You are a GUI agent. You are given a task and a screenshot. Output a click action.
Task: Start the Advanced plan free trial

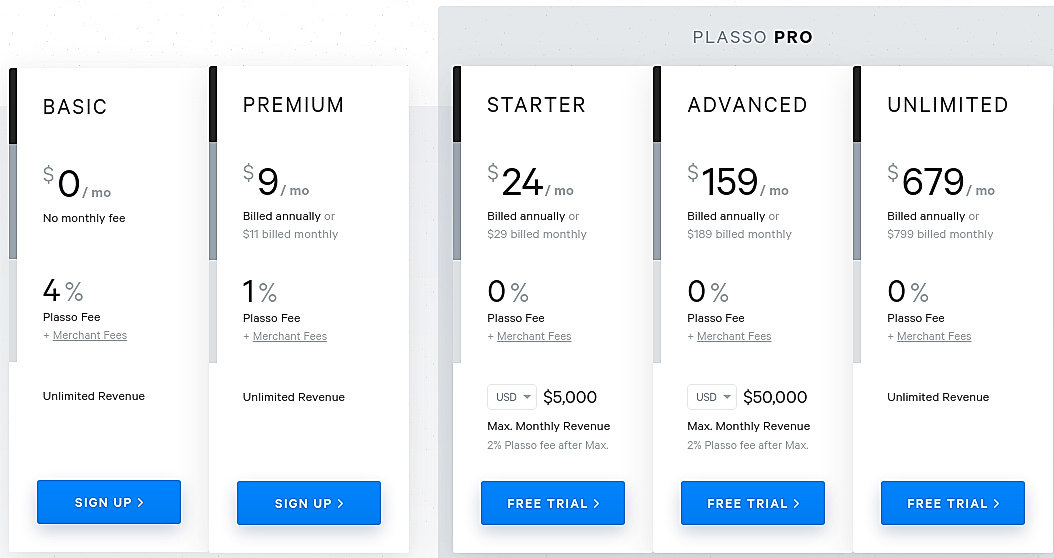(x=753, y=503)
